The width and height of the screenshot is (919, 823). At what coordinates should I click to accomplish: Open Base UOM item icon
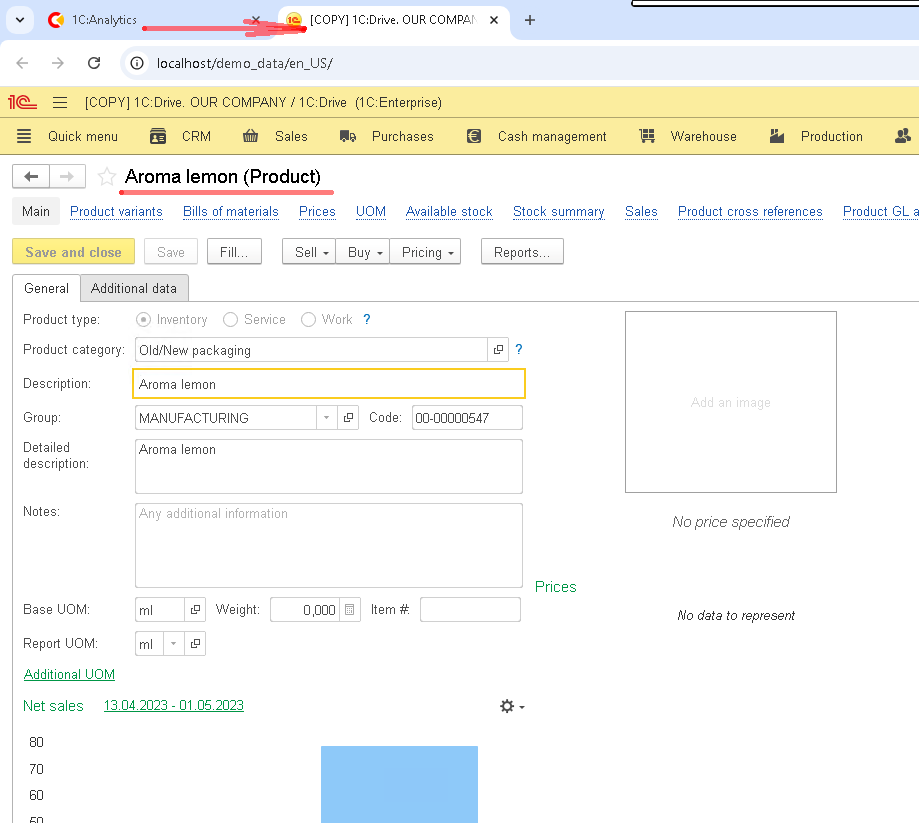pos(195,610)
